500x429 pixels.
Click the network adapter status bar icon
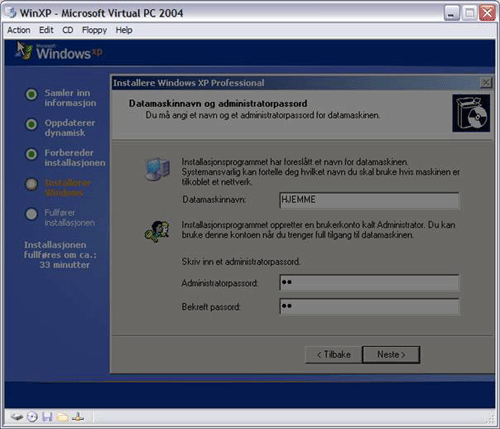click(x=78, y=417)
